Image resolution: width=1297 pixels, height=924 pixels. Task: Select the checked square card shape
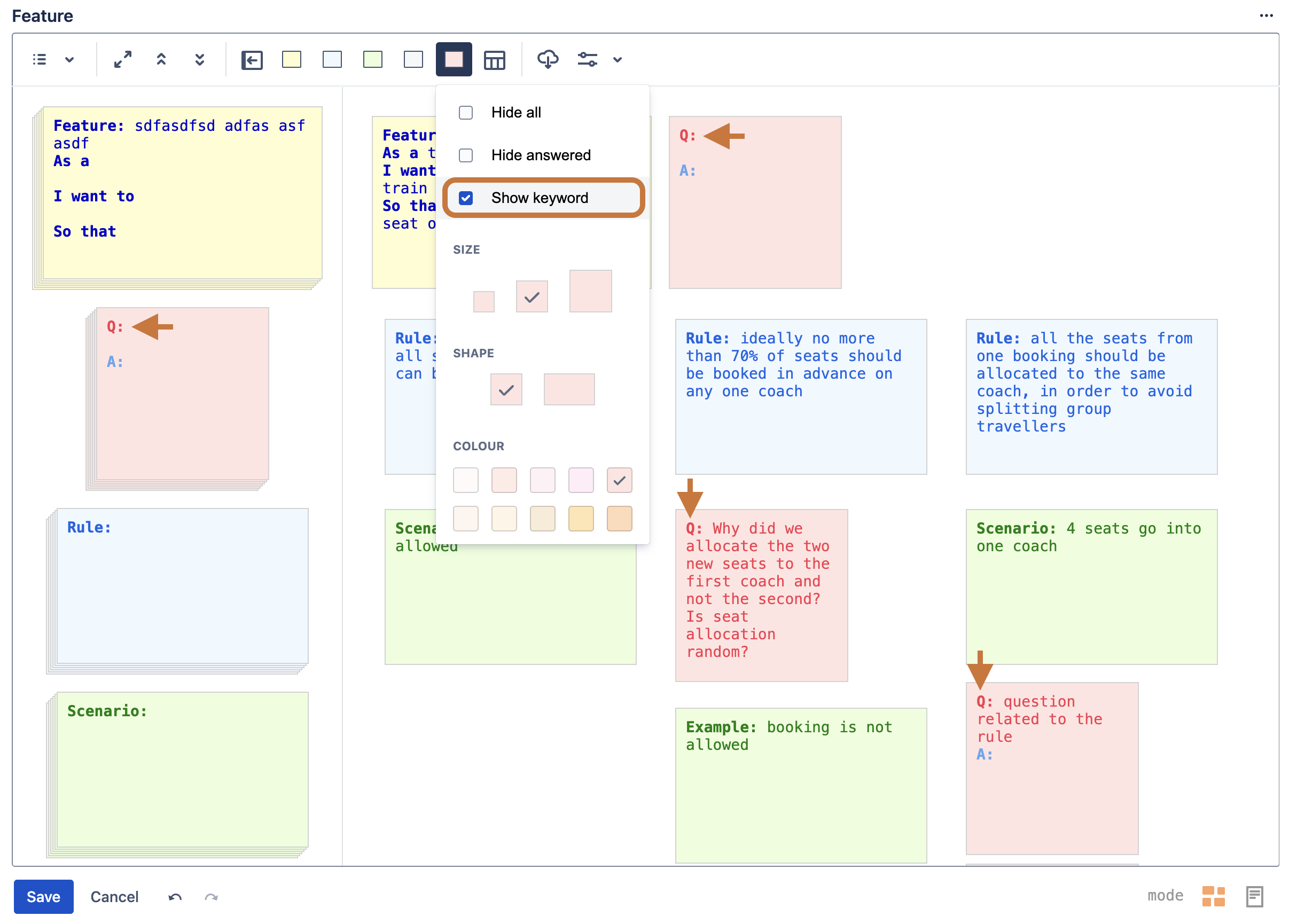(x=506, y=390)
